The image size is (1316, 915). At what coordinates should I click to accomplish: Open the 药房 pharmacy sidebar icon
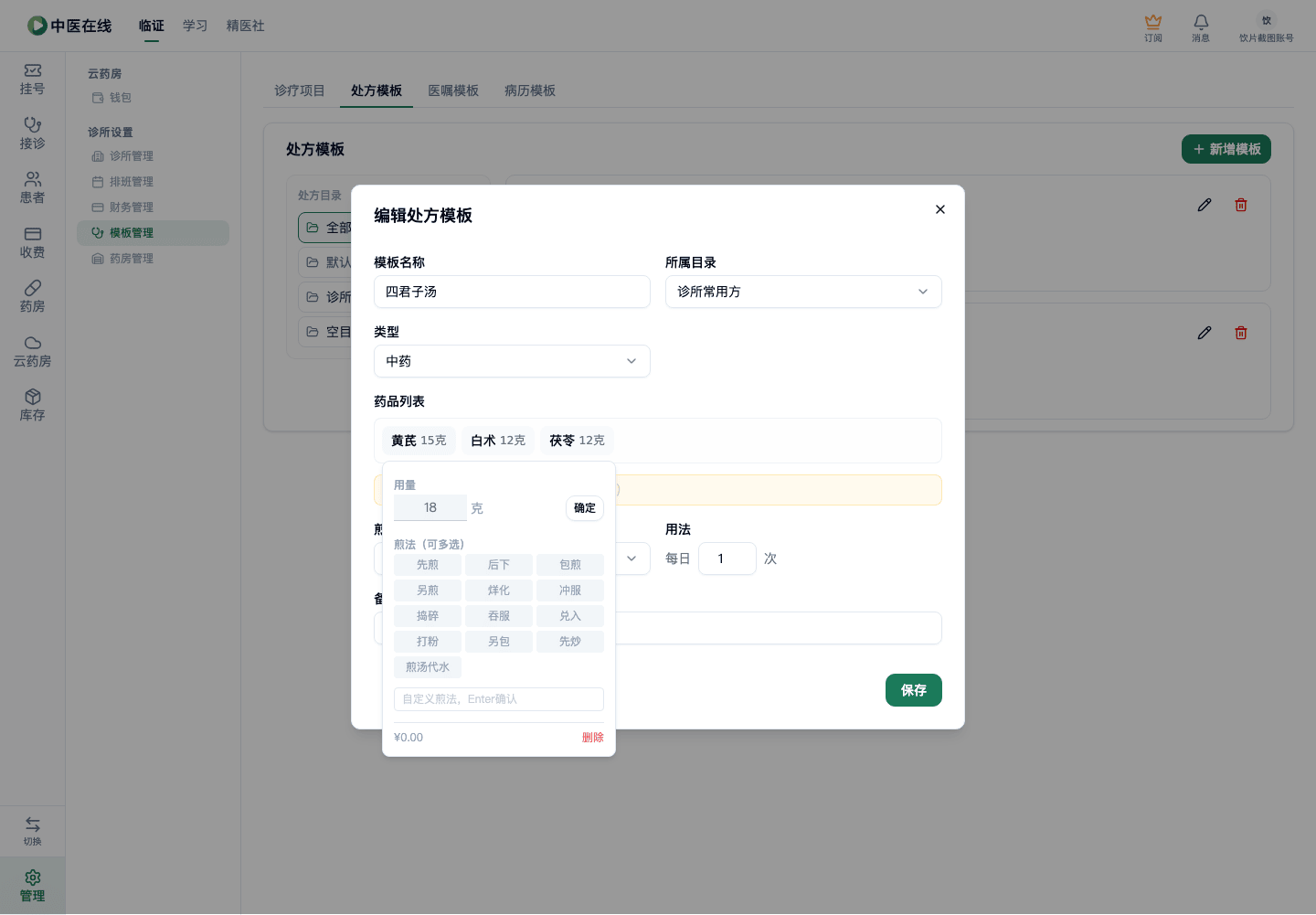click(x=32, y=297)
